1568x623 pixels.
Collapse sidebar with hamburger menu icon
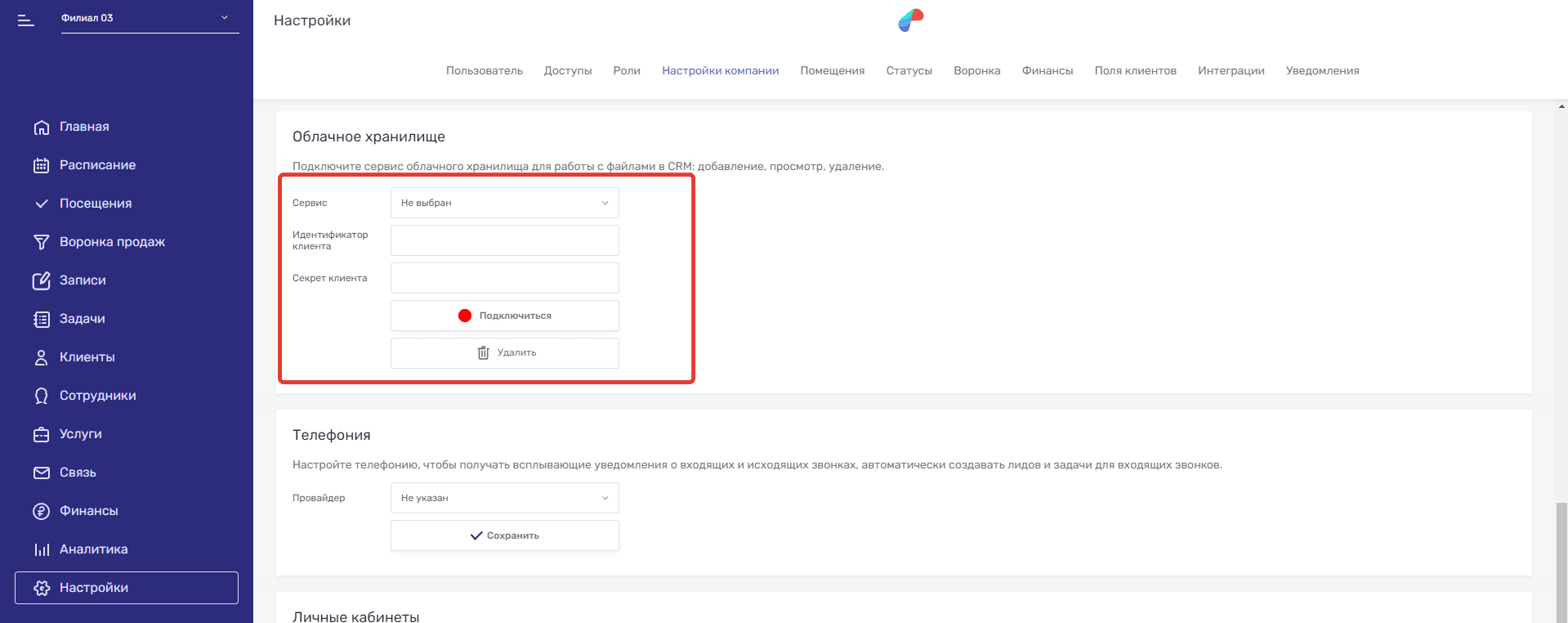click(26, 20)
